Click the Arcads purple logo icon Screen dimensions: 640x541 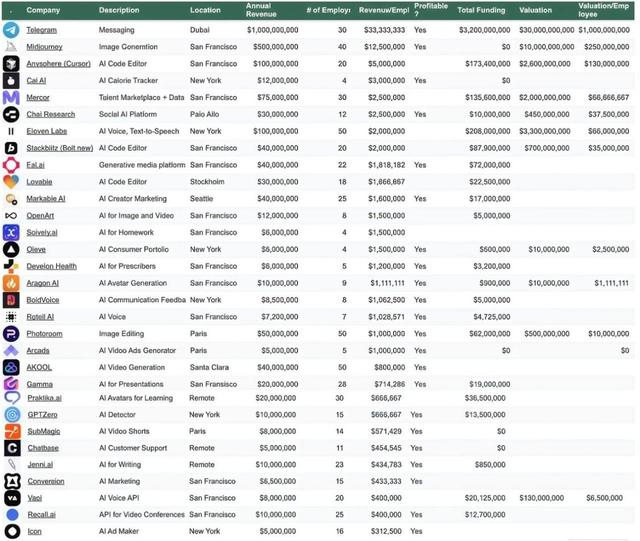(x=11, y=351)
